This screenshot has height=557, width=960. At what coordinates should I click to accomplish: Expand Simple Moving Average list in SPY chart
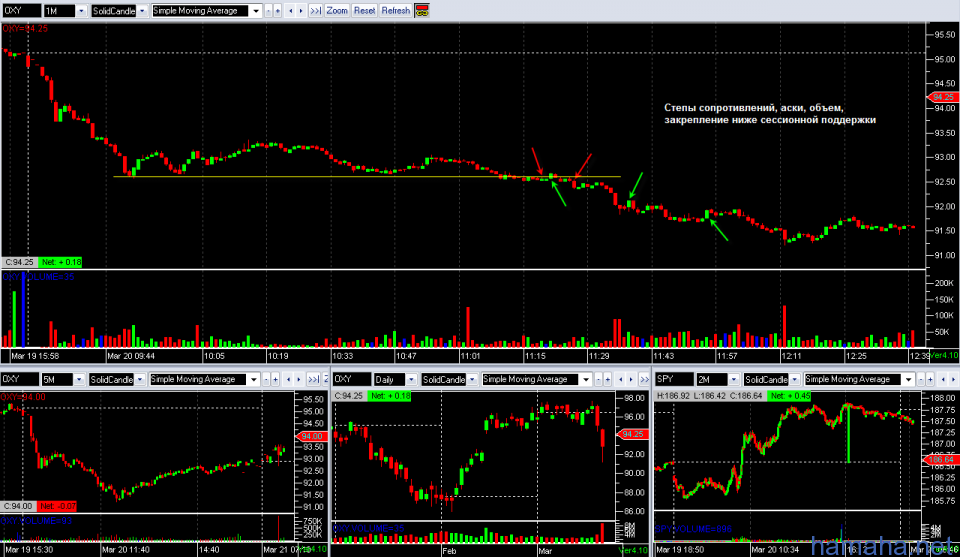908,379
